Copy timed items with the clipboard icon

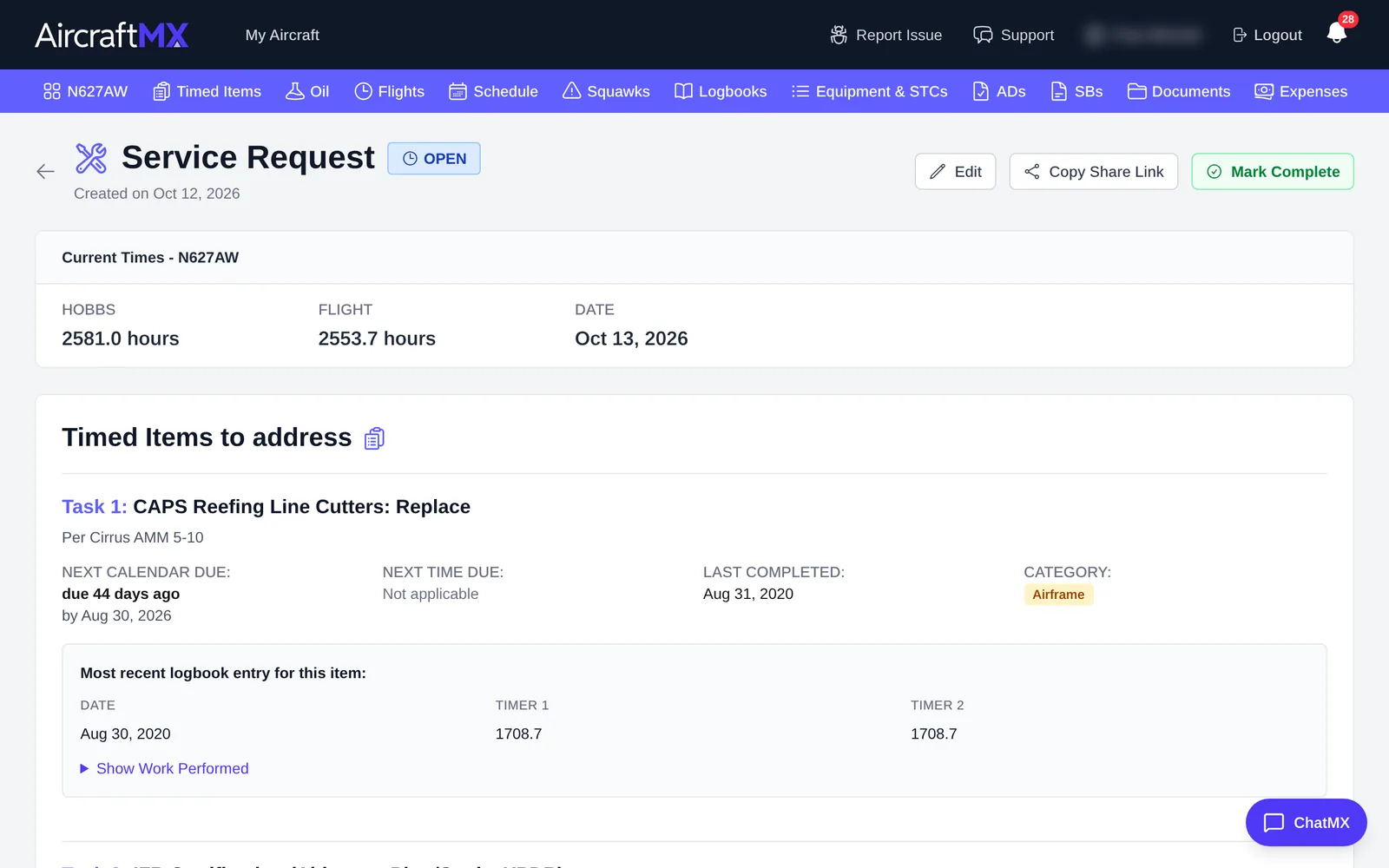(x=374, y=438)
